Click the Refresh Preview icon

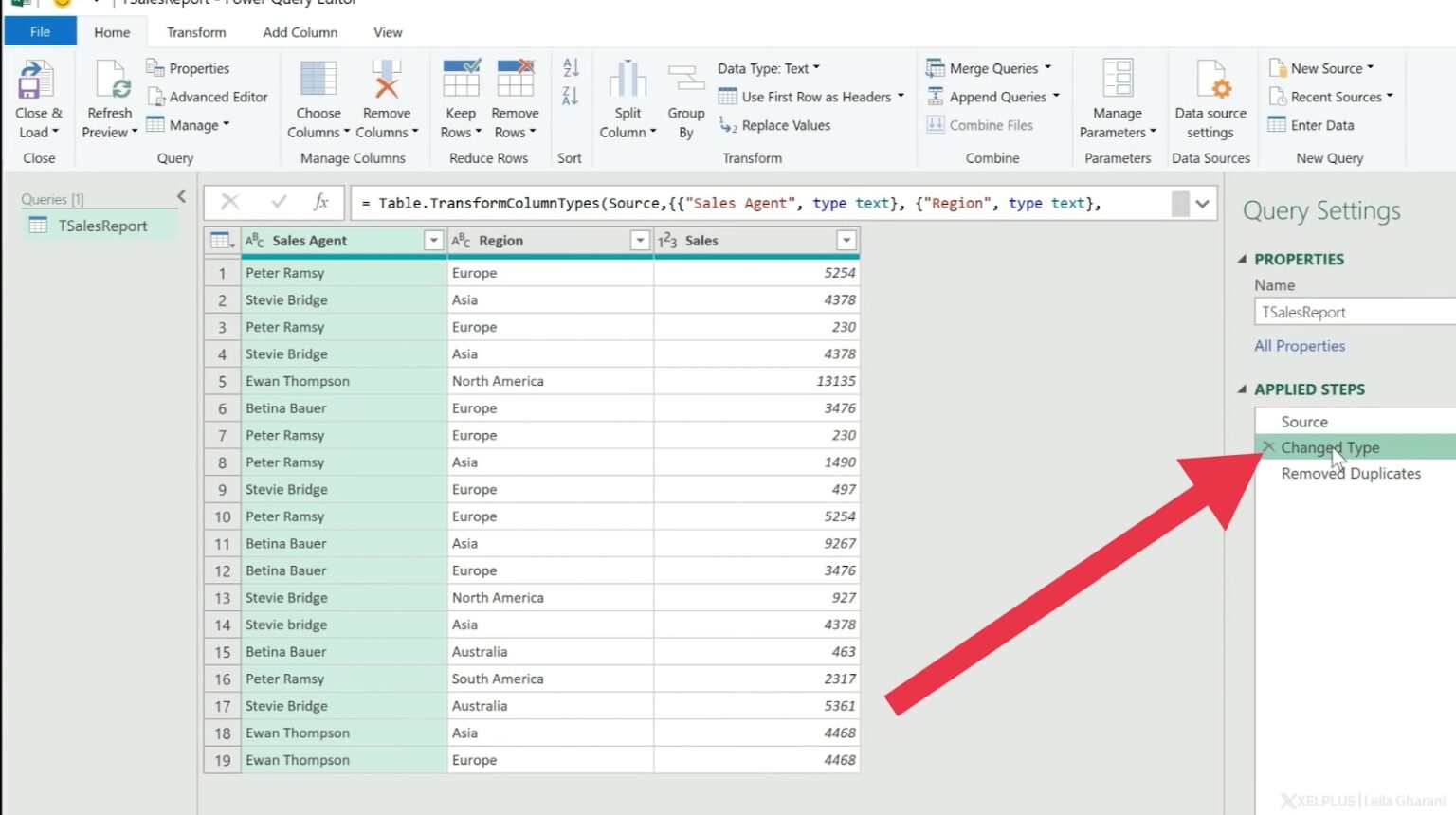(x=112, y=80)
